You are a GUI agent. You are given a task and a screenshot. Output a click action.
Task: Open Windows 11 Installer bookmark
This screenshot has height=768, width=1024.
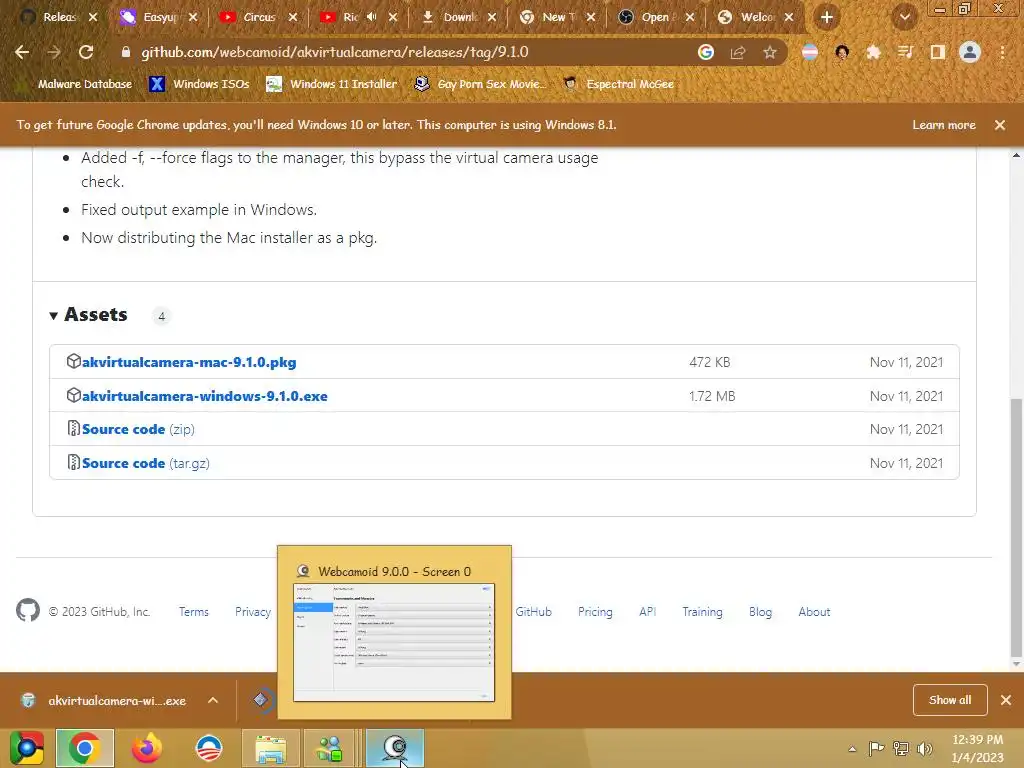coord(332,84)
